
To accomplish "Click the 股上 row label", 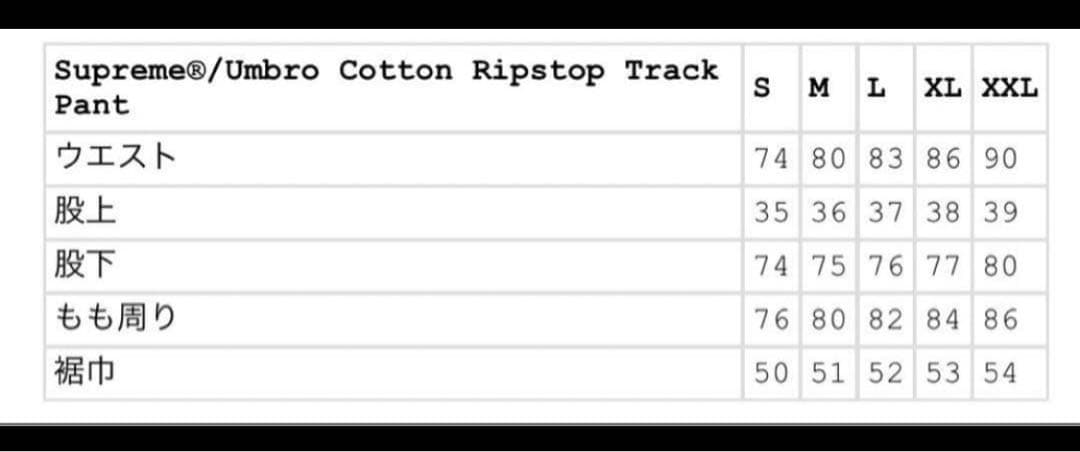I will pyautogui.click(x=86, y=213).
